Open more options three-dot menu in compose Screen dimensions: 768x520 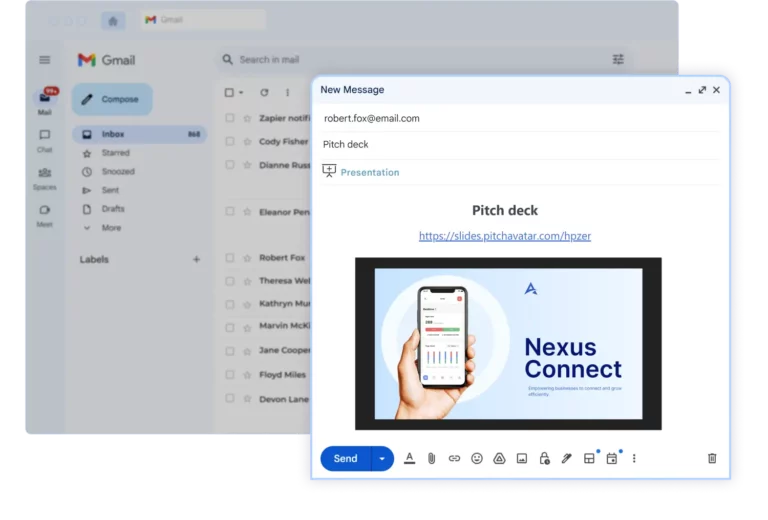(x=634, y=458)
